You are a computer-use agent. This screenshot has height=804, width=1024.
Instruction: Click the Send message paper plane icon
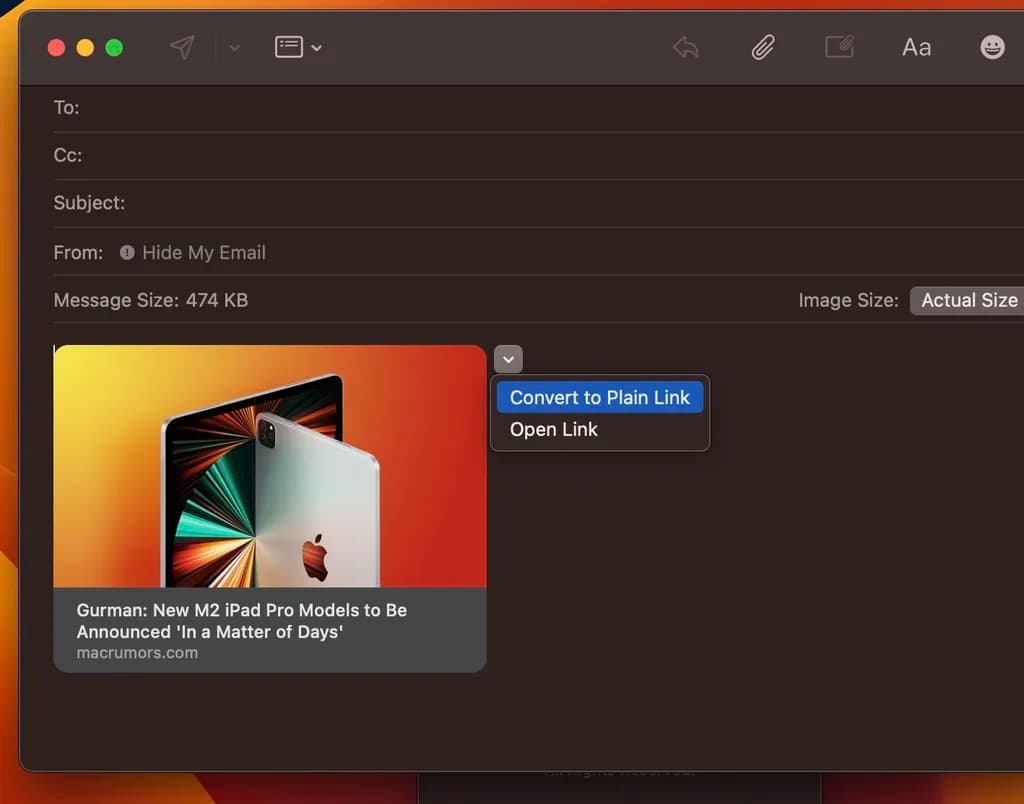182,47
